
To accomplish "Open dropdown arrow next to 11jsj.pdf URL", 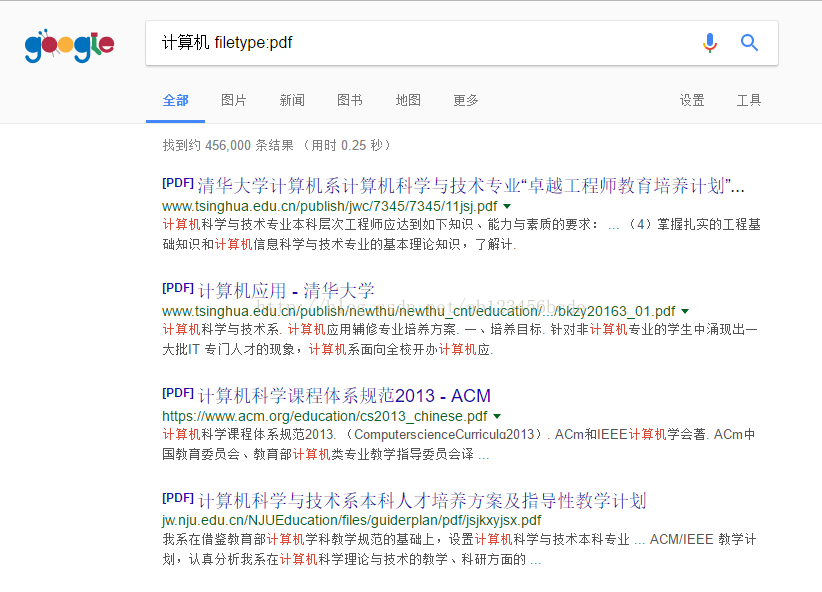I will (507, 206).
